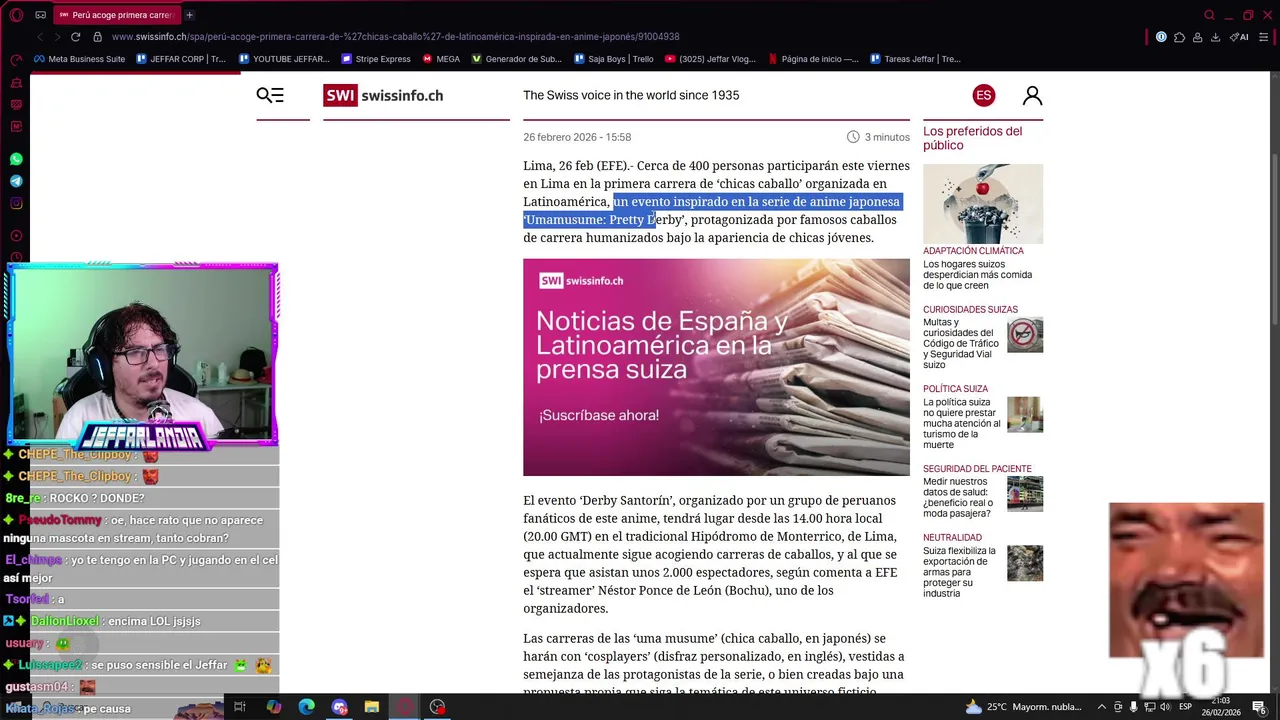Open WhatsApp in the Opera sidebar
Viewport: 1280px width, 720px height.
16,159
